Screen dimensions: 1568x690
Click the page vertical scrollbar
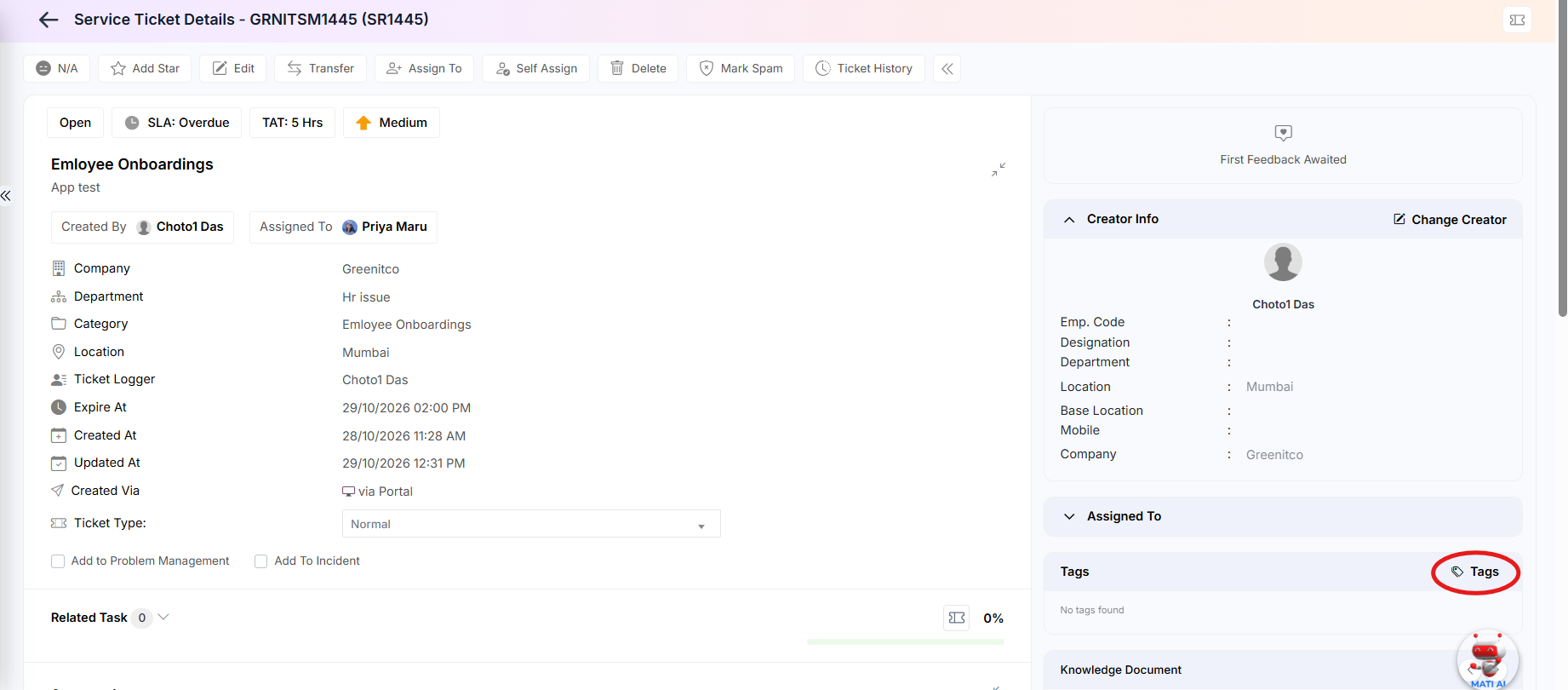click(x=1562, y=158)
